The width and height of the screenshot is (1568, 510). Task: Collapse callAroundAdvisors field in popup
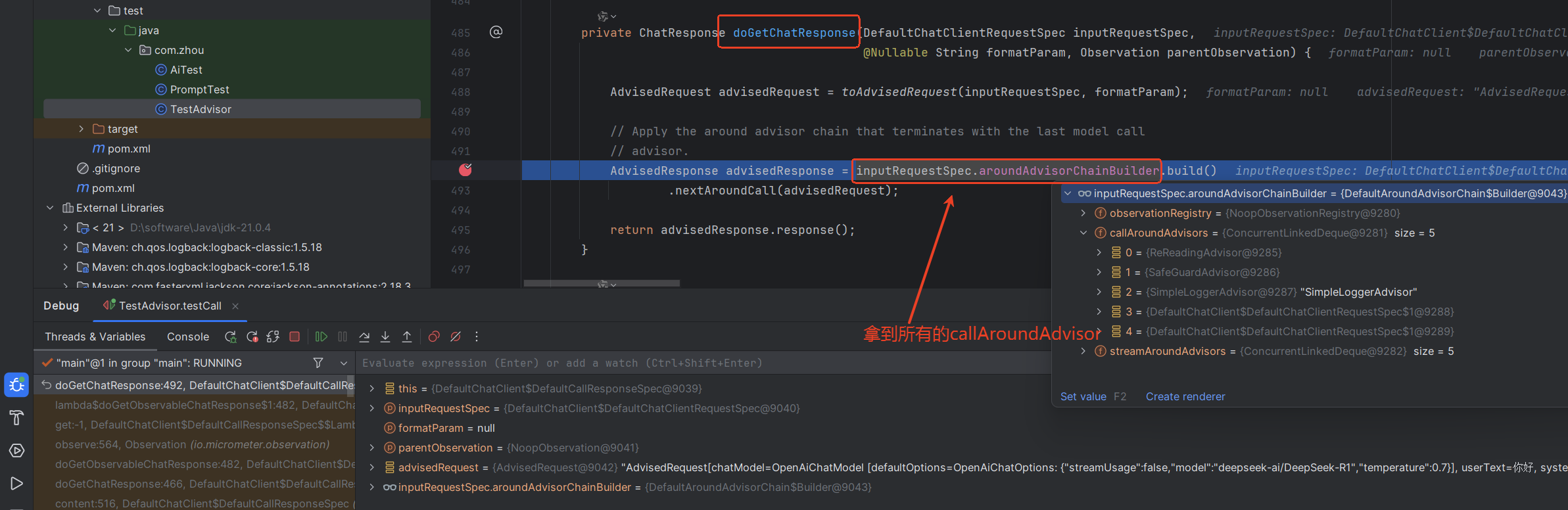[1083, 233]
